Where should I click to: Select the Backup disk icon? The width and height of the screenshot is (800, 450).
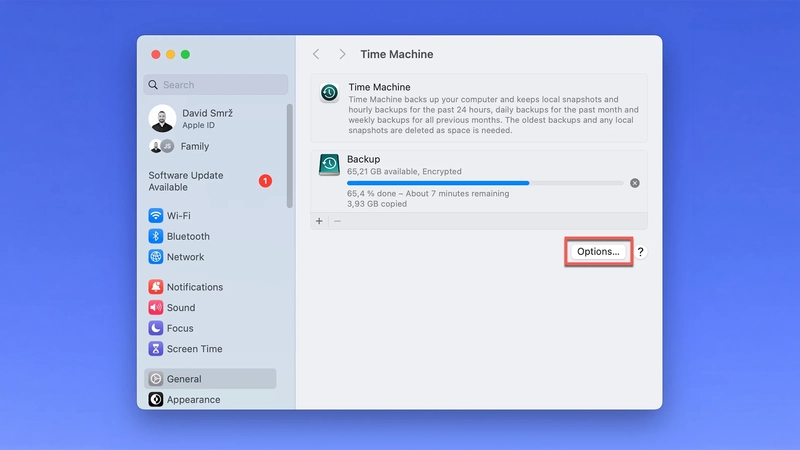[x=329, y=165]
